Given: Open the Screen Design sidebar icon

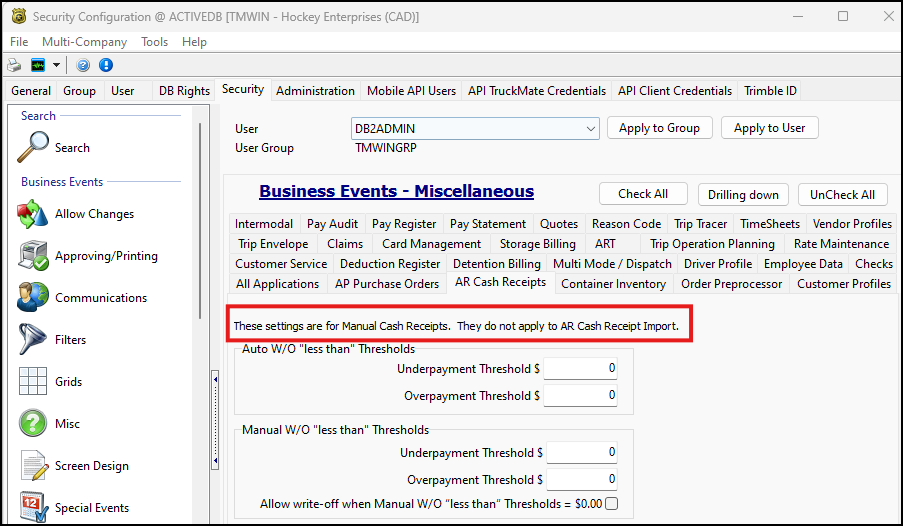Looking at the screenshot, I should click(x=33, y=466).
